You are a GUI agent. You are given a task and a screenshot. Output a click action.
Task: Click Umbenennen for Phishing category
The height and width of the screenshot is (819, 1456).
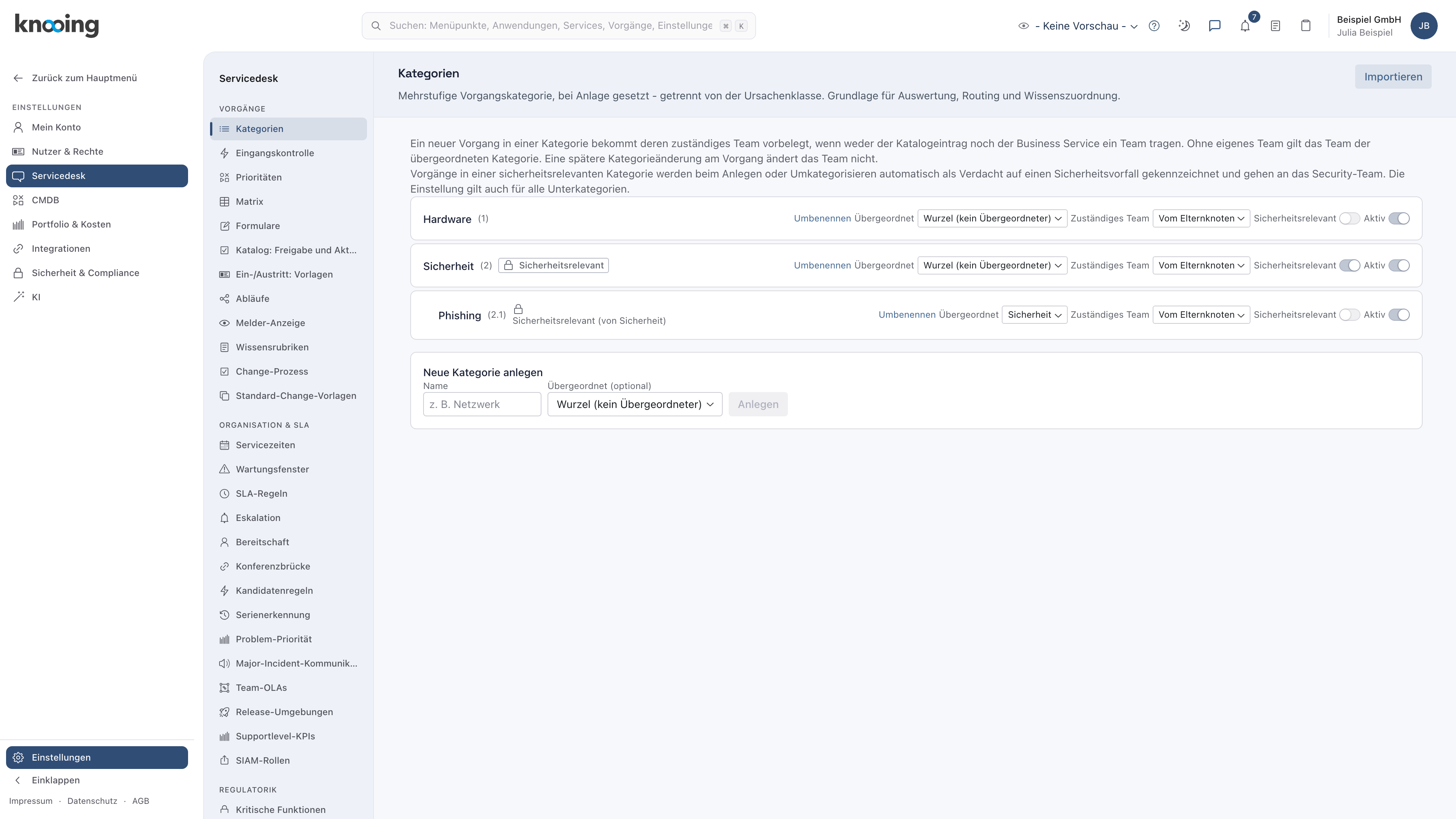907,315
